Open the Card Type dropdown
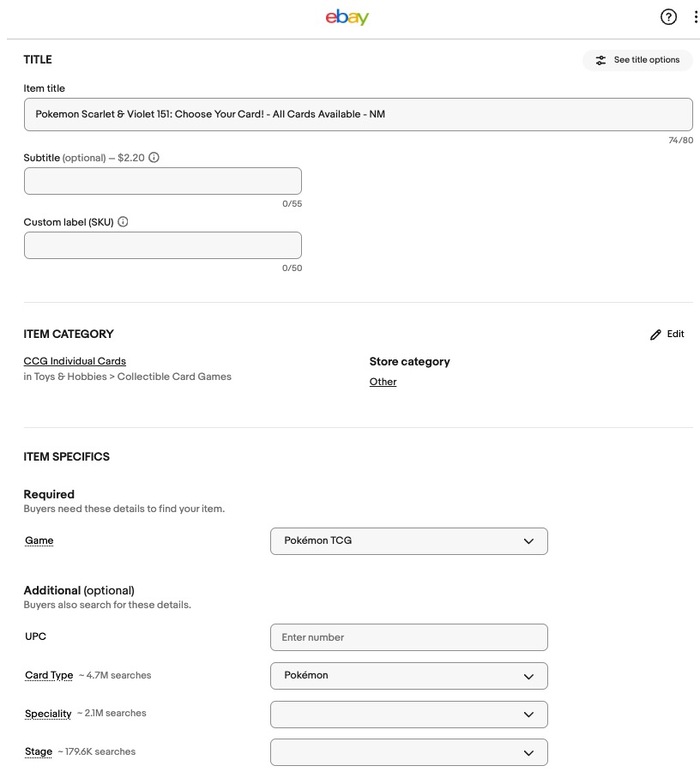 click(x=409, y=676)
